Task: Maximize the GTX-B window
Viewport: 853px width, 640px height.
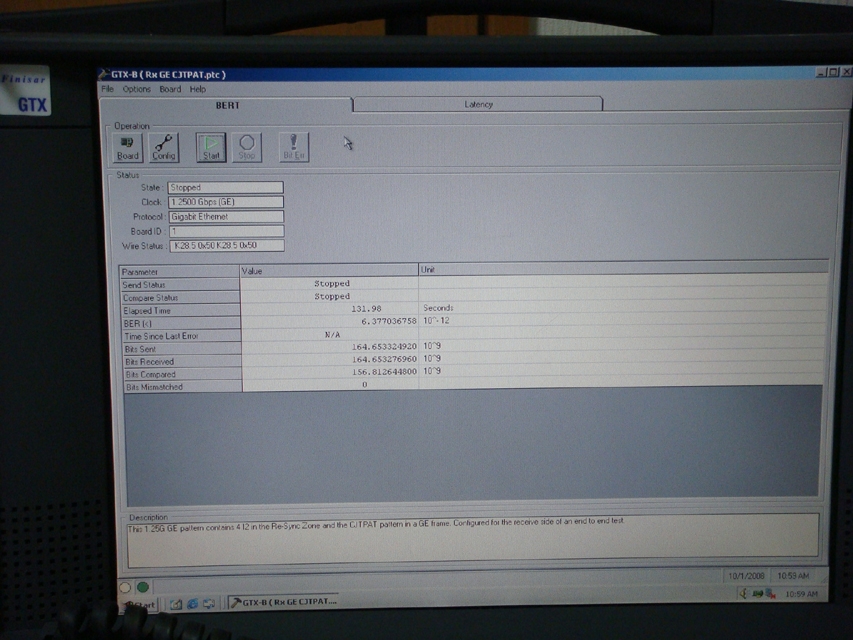Action: pyautogui.click(x=833, y=72)
